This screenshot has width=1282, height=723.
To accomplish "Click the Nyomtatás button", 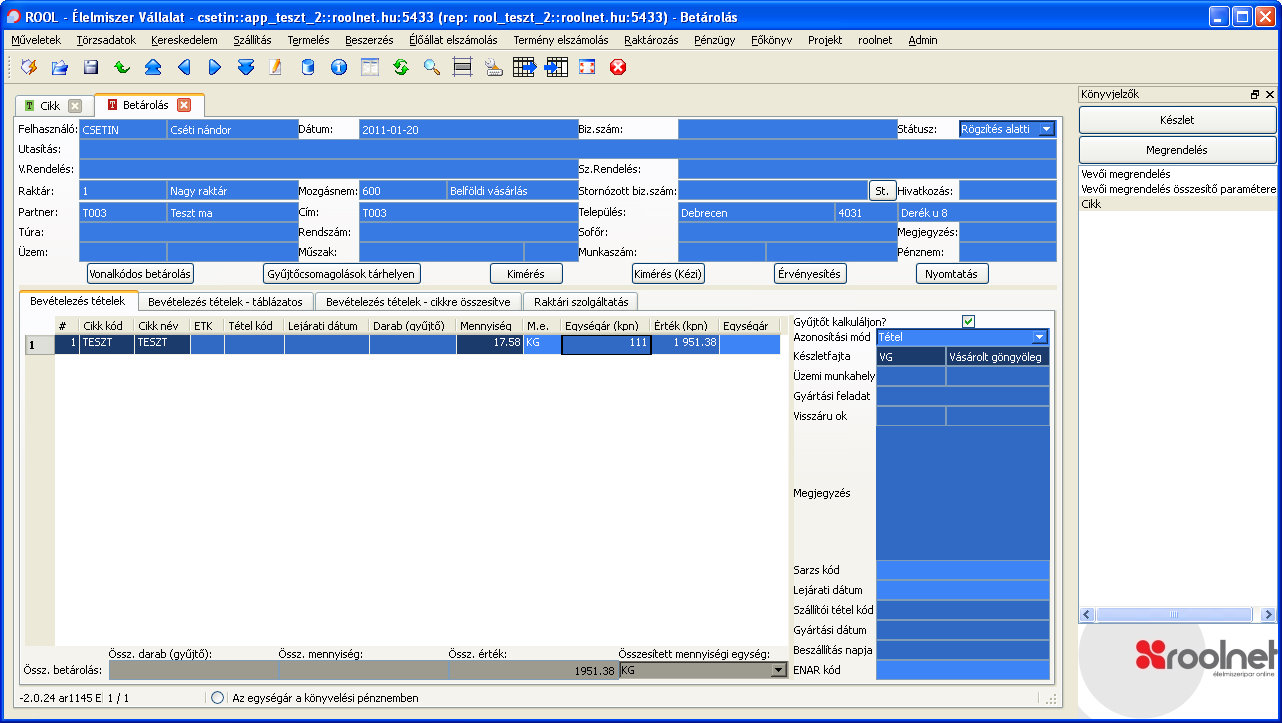I will click(952, 274).
